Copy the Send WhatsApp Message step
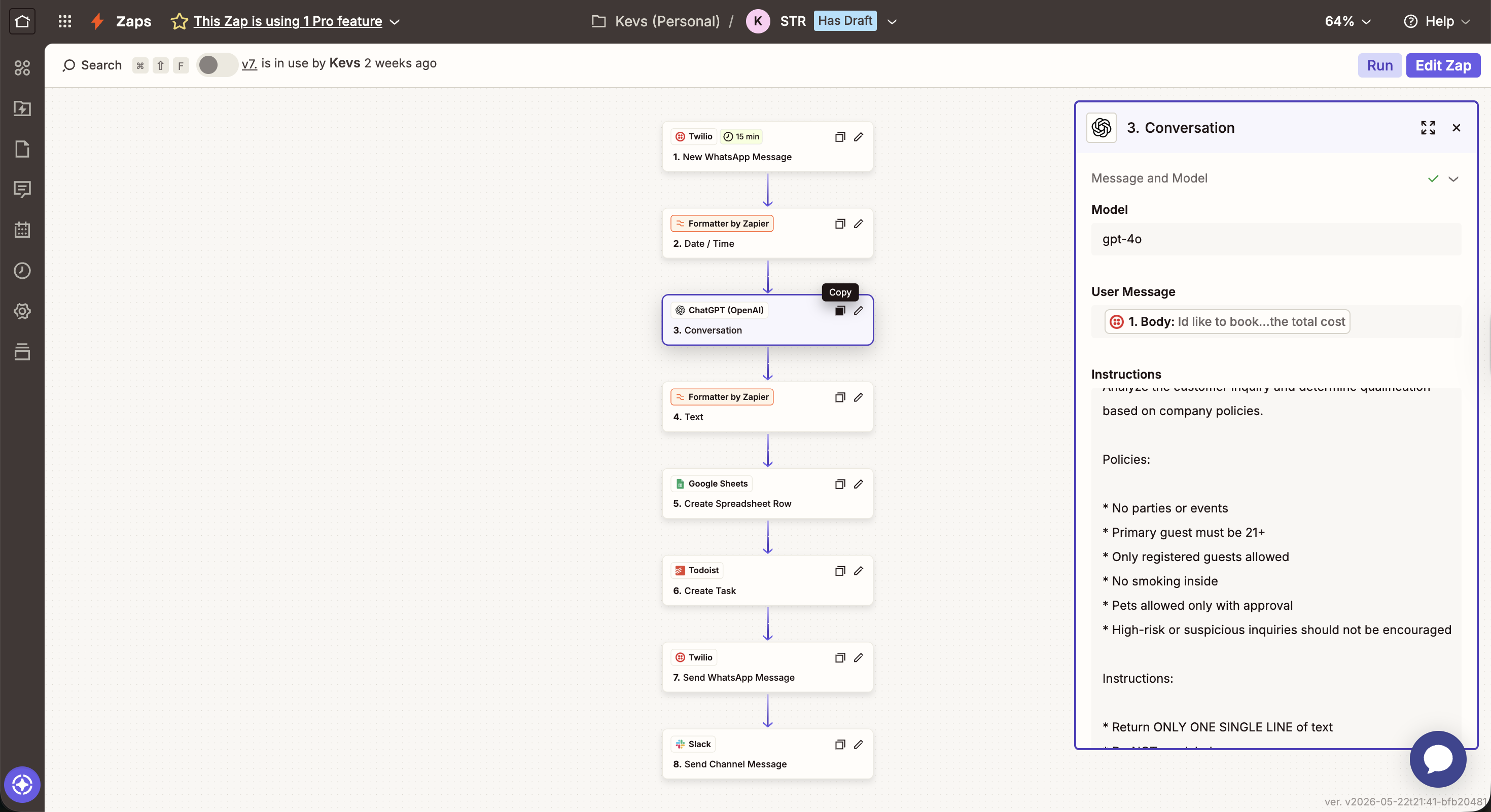1491x812 pixels. tap(840, 657)
